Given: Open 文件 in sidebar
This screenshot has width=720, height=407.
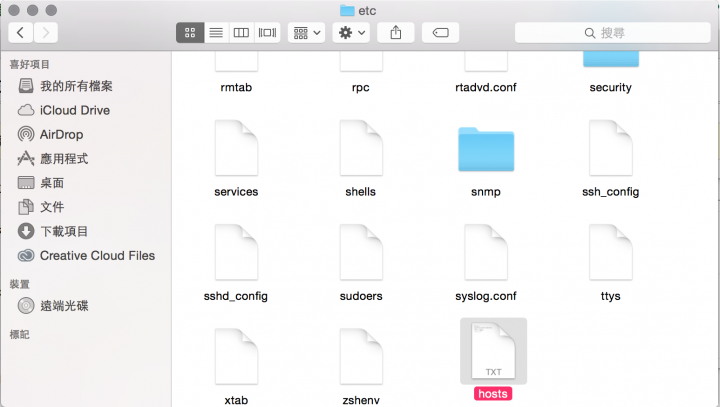Looking at the screenshot, I should 86,207.
